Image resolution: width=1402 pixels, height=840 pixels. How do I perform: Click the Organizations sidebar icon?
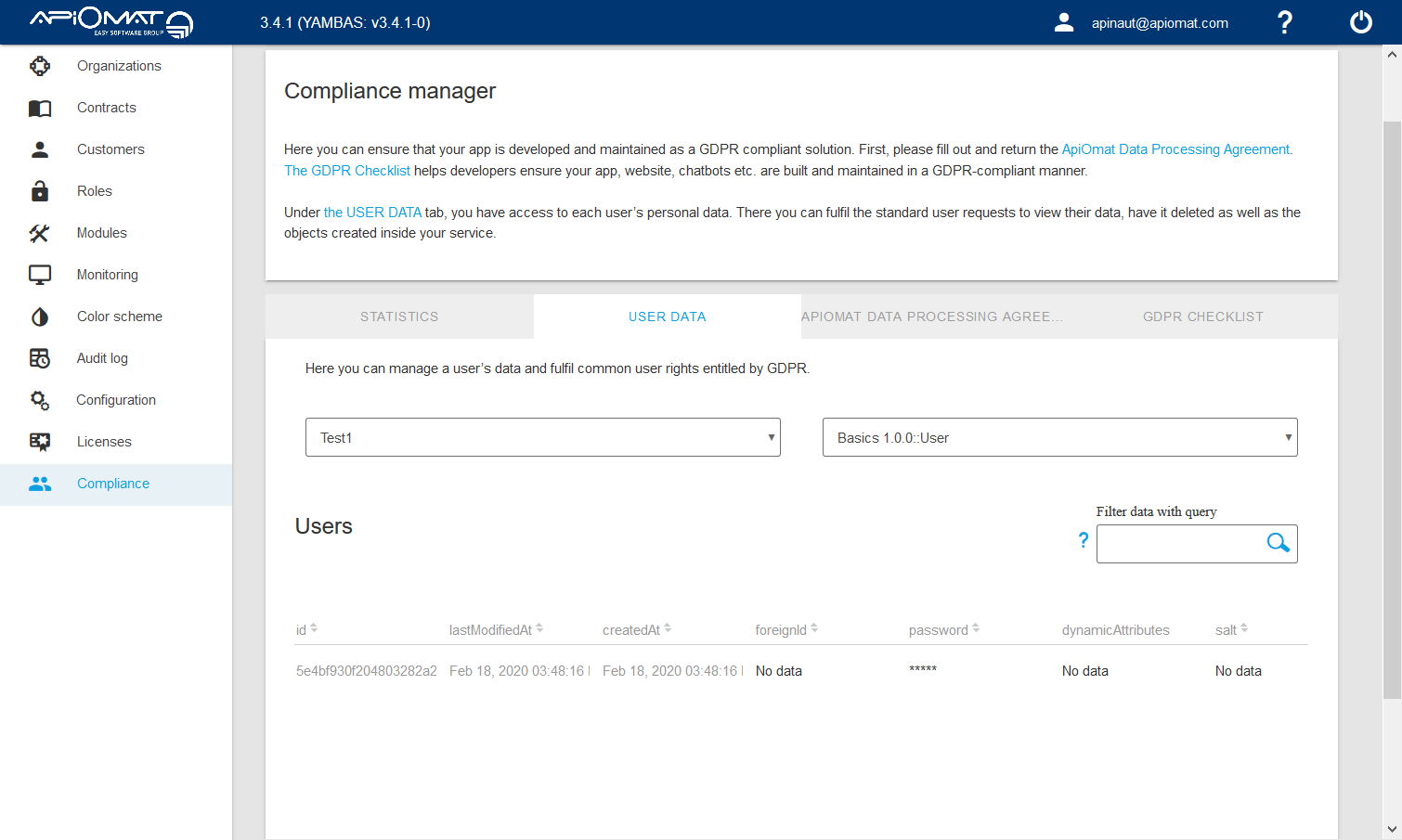point(40,66)
